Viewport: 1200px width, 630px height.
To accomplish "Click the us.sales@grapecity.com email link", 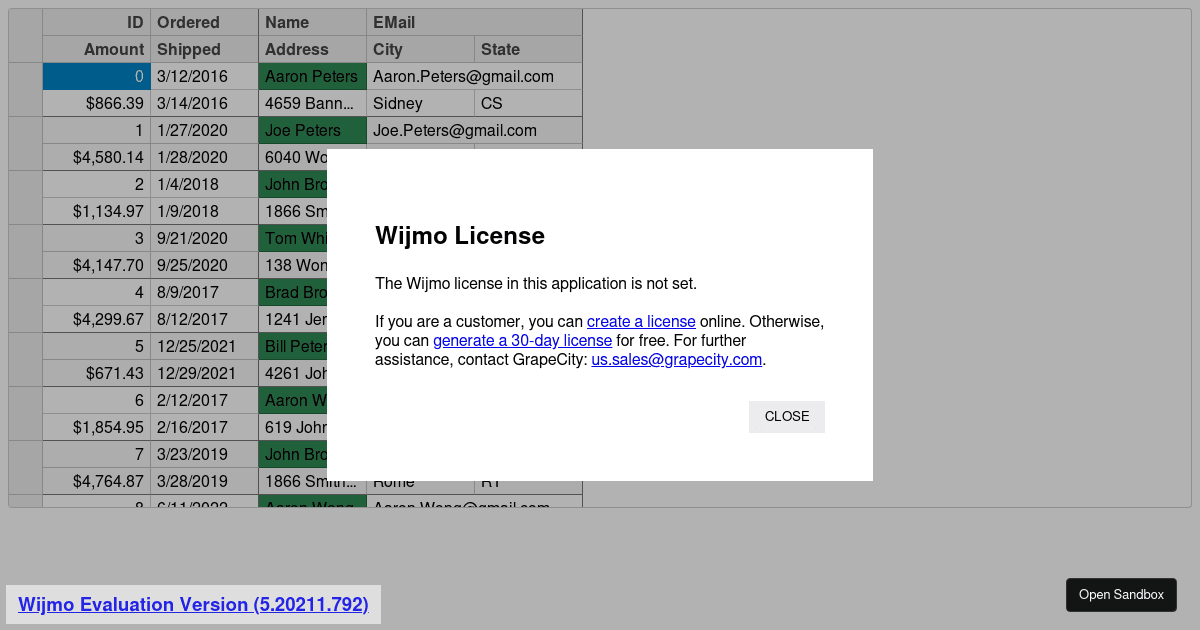I will (x=676, y=359).
